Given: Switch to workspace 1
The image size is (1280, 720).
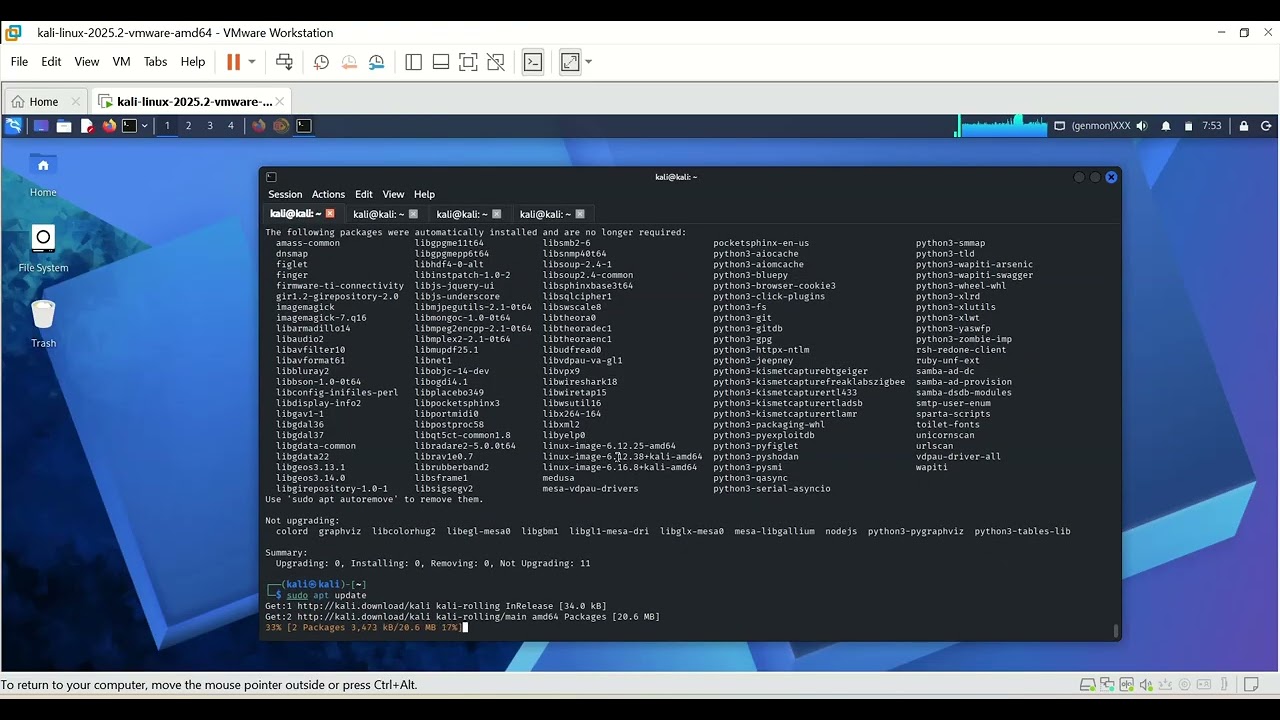Looking at the screenshot, I should pos(167,126).
